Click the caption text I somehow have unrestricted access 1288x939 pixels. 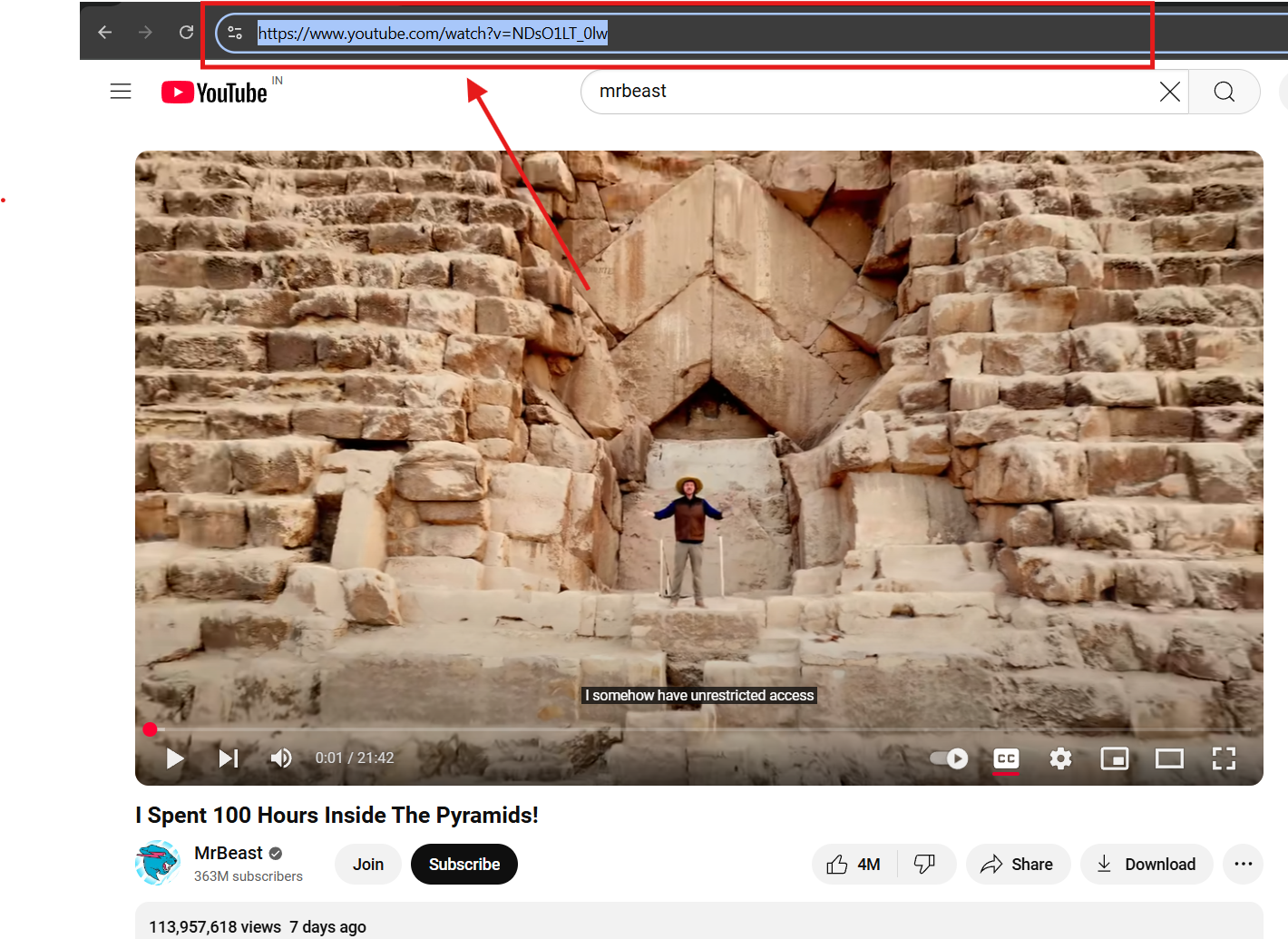(x=699, y=695)
